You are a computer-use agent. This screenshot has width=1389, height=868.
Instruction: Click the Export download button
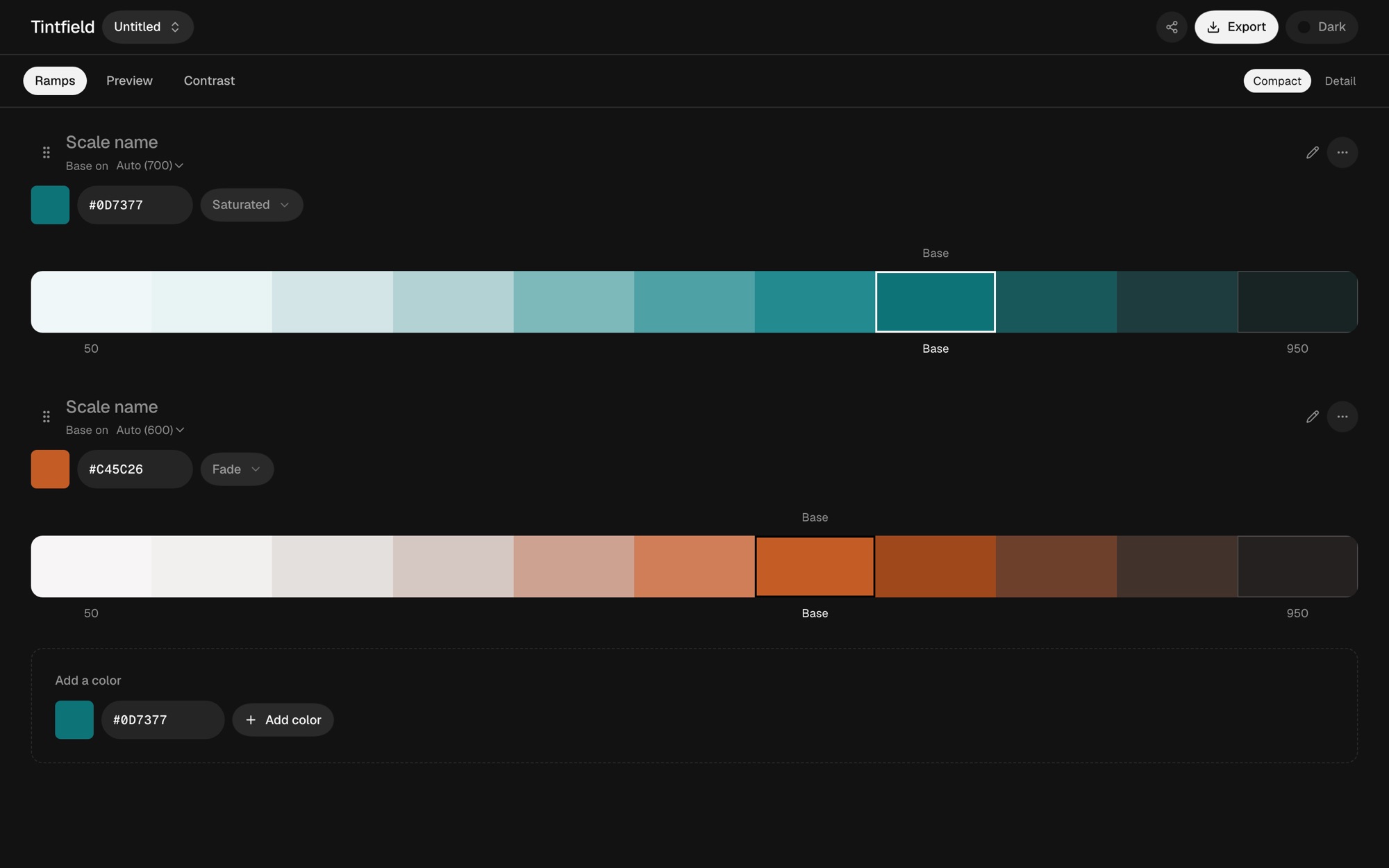point(1236,27)
